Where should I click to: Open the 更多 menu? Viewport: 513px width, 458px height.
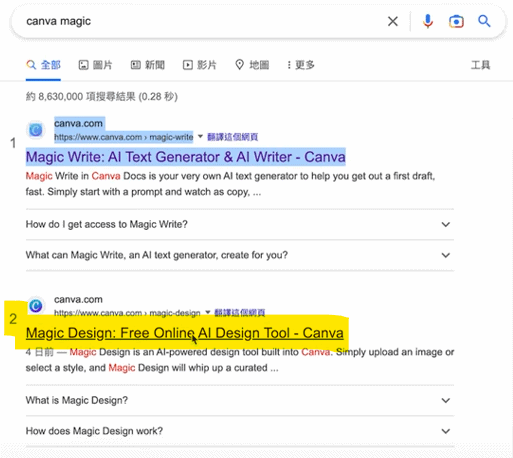coord(301,65)
